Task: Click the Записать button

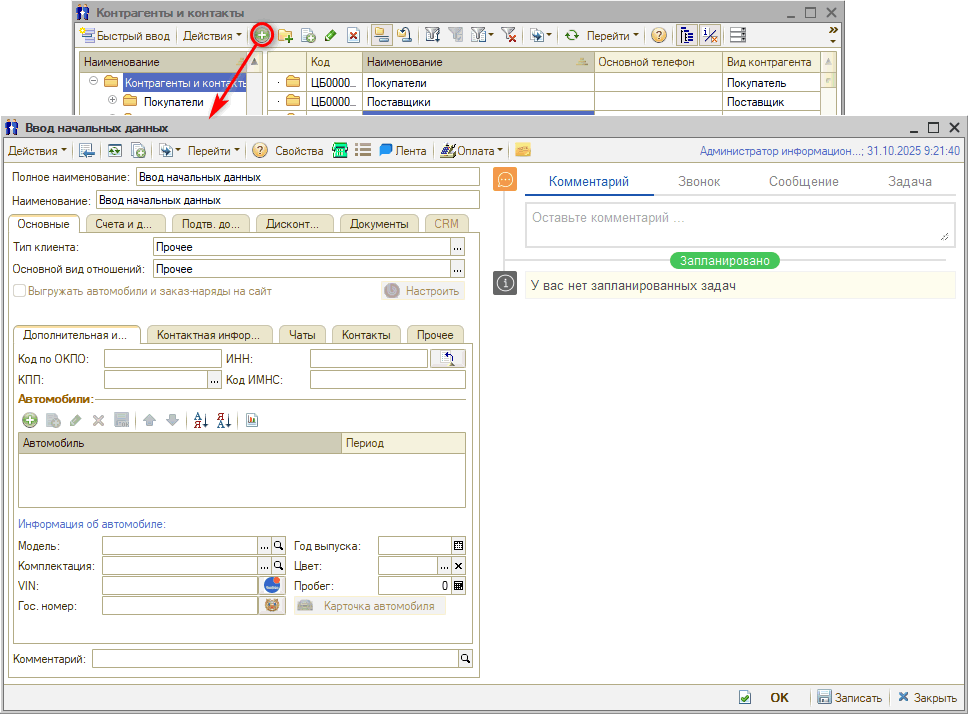Action: tap(849, 698)
